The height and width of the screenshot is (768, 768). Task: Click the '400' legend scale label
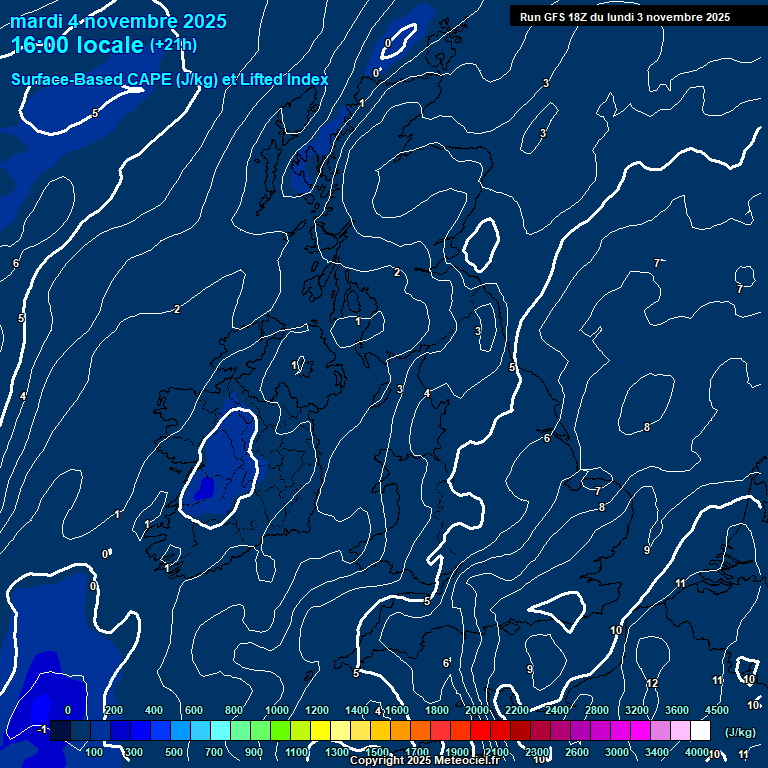tap(154, 710)
